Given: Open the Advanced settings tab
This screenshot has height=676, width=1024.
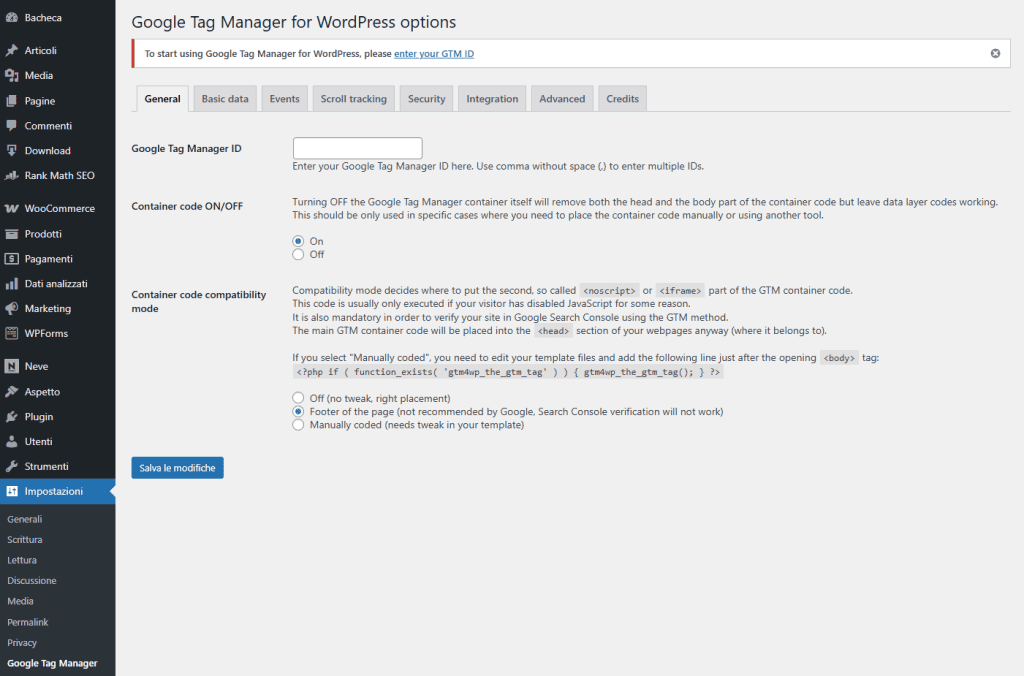Looking at the screenshot, I should click(x=562, y=98).
